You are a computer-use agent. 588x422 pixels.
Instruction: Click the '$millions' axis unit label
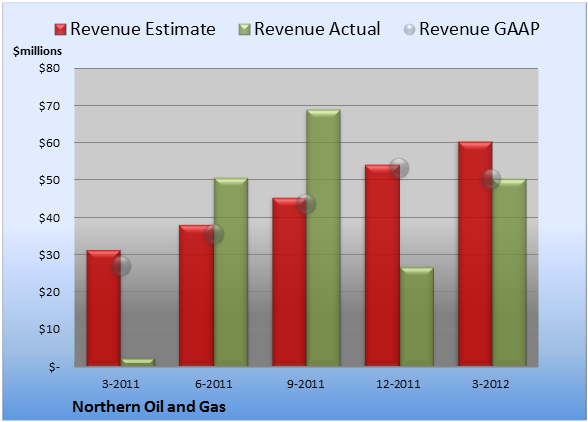coord(37,51)
